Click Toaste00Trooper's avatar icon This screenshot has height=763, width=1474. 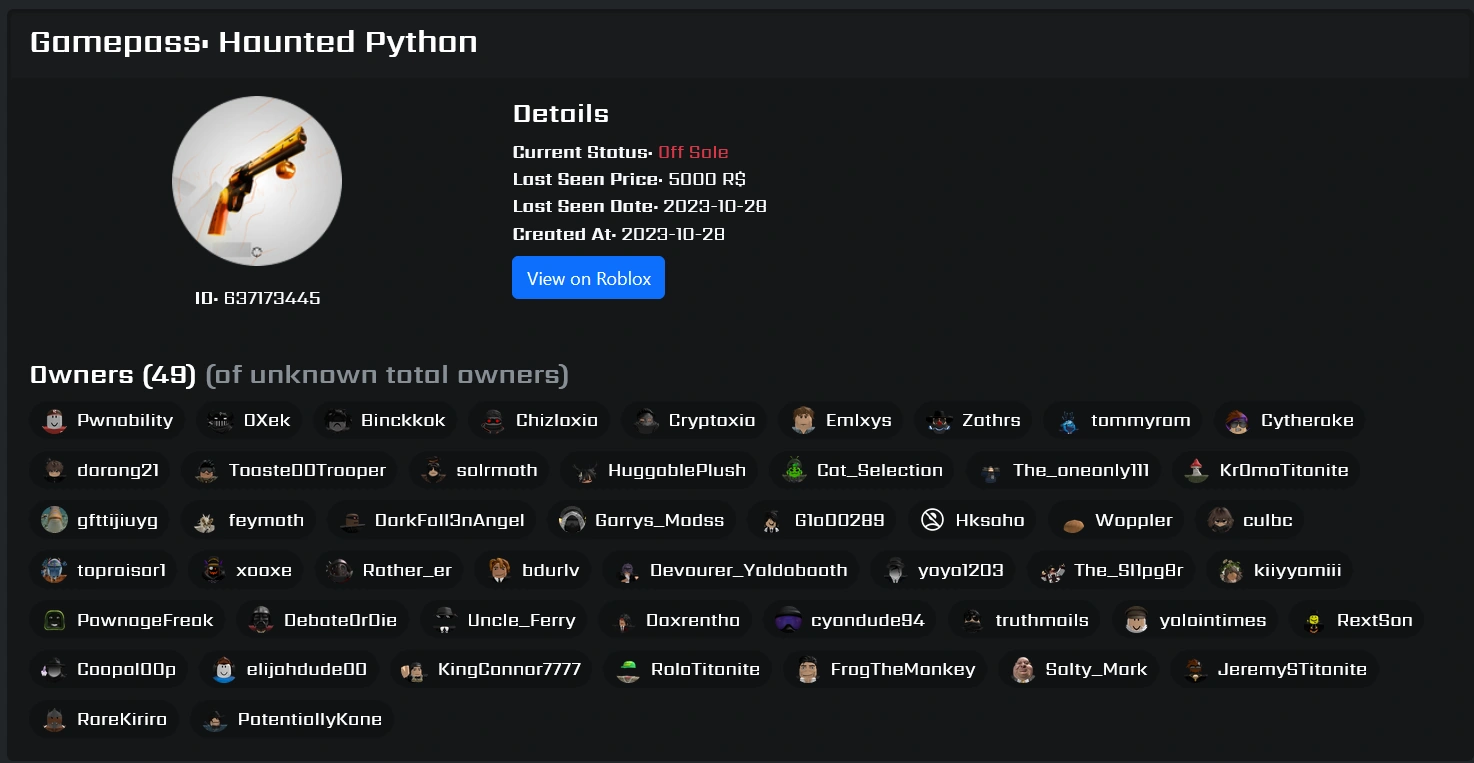[x=206, y=471]
